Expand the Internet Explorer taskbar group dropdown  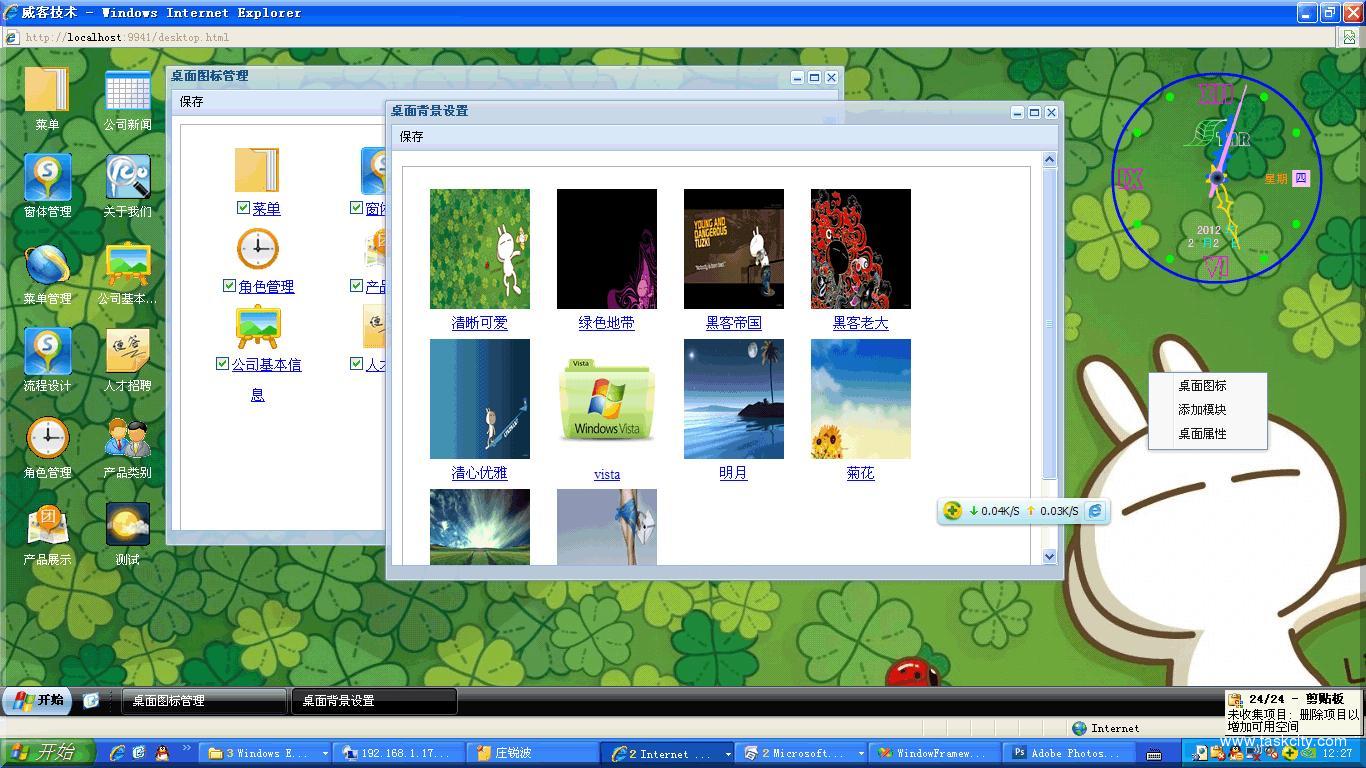click(727, 754)
